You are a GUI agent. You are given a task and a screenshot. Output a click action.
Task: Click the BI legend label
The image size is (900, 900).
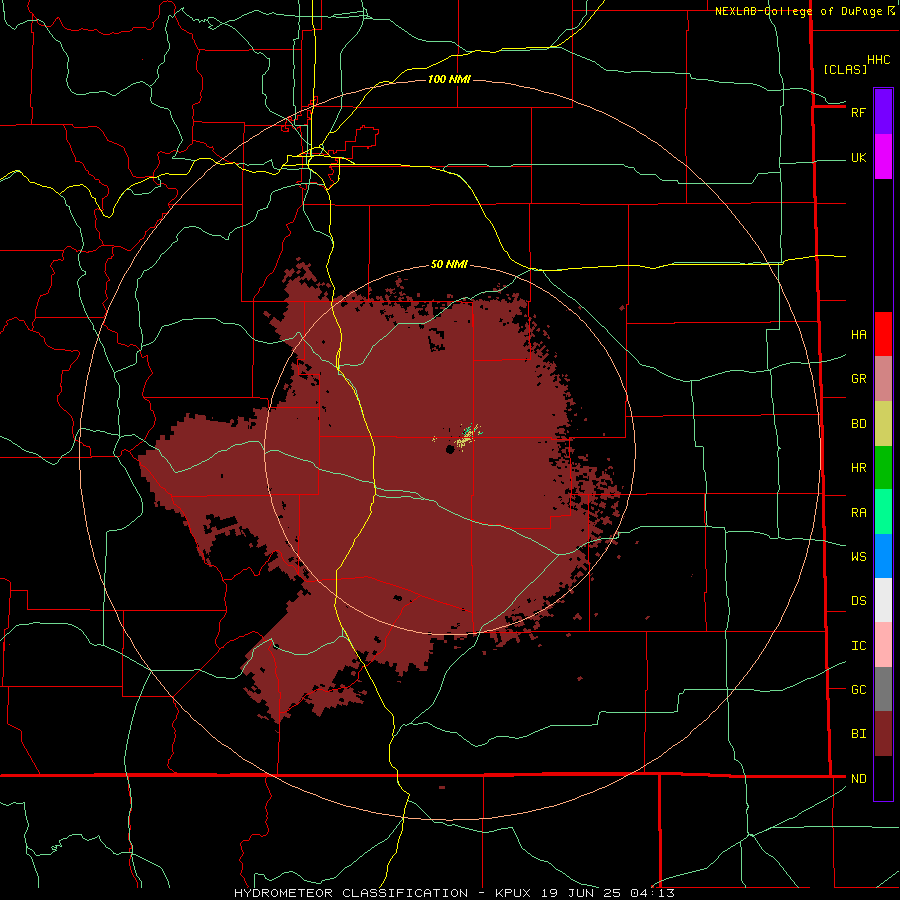[858, 734]
